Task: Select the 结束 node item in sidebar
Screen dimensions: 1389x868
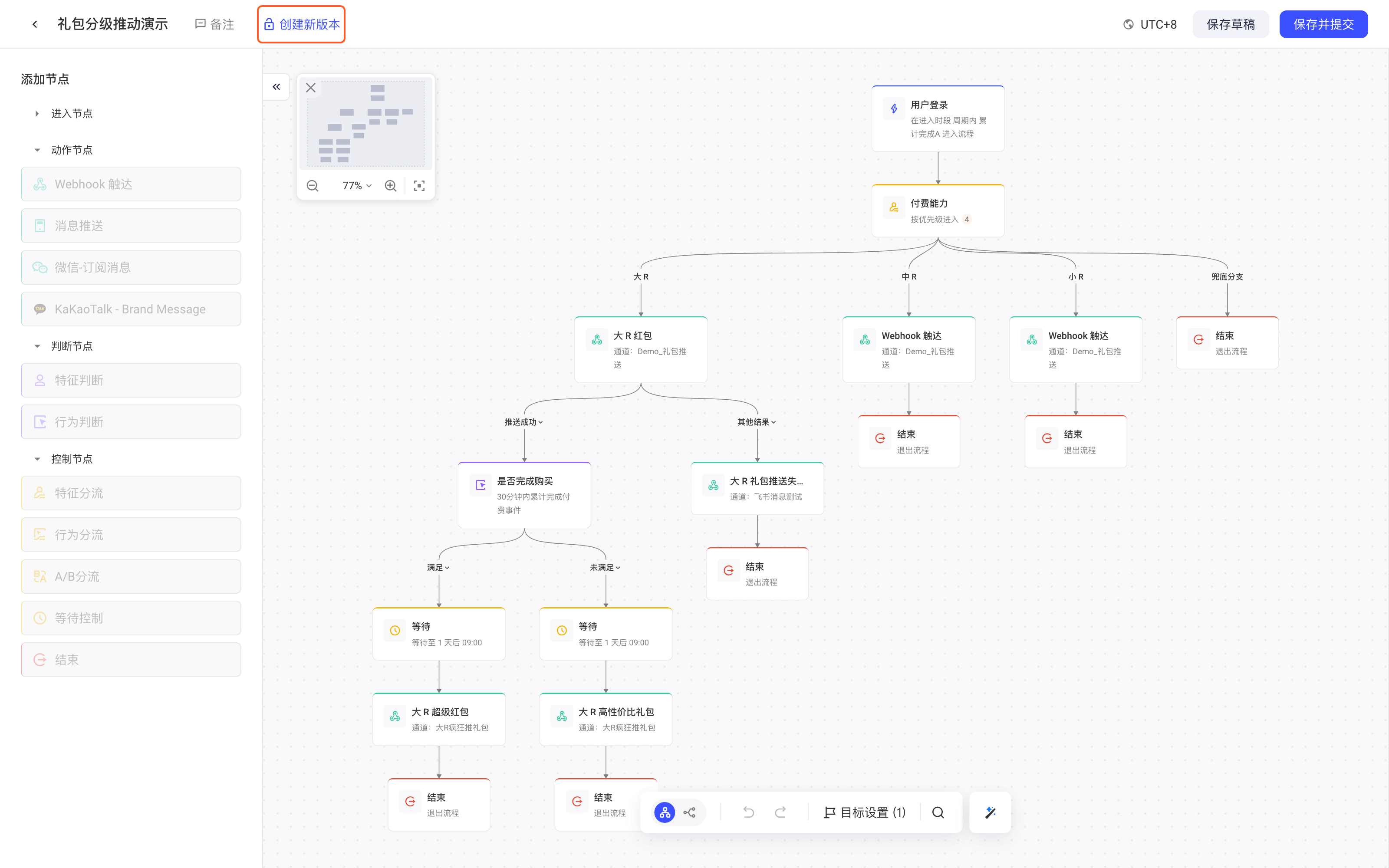Action: coord(131,660)
